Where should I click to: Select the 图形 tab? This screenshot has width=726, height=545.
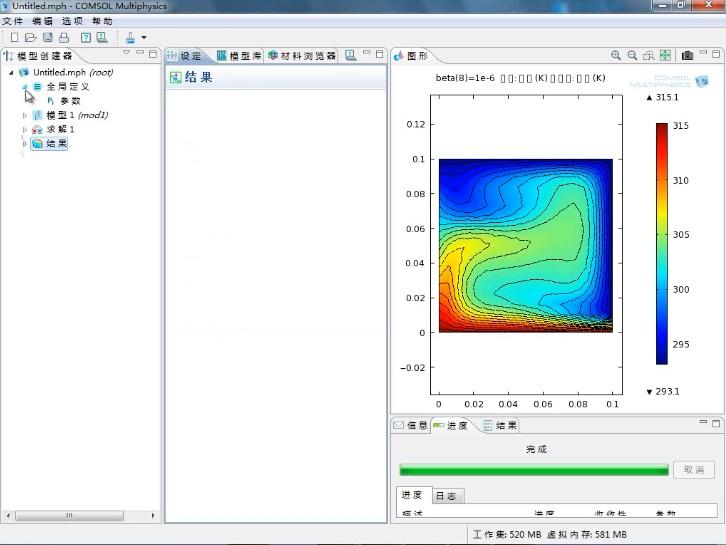pyautogui.click(x=411, y=56)
